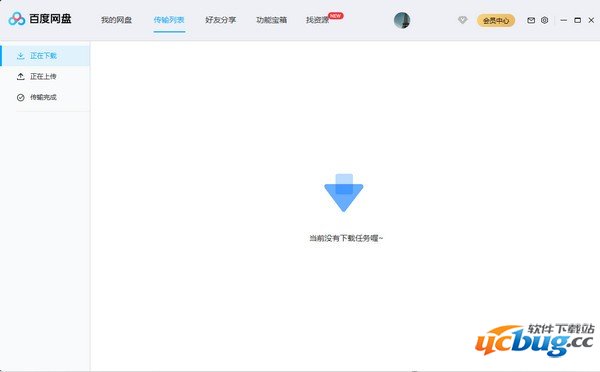Maximize the Baidu Netdisk window

pyautogui.click(x=577, y=20)
